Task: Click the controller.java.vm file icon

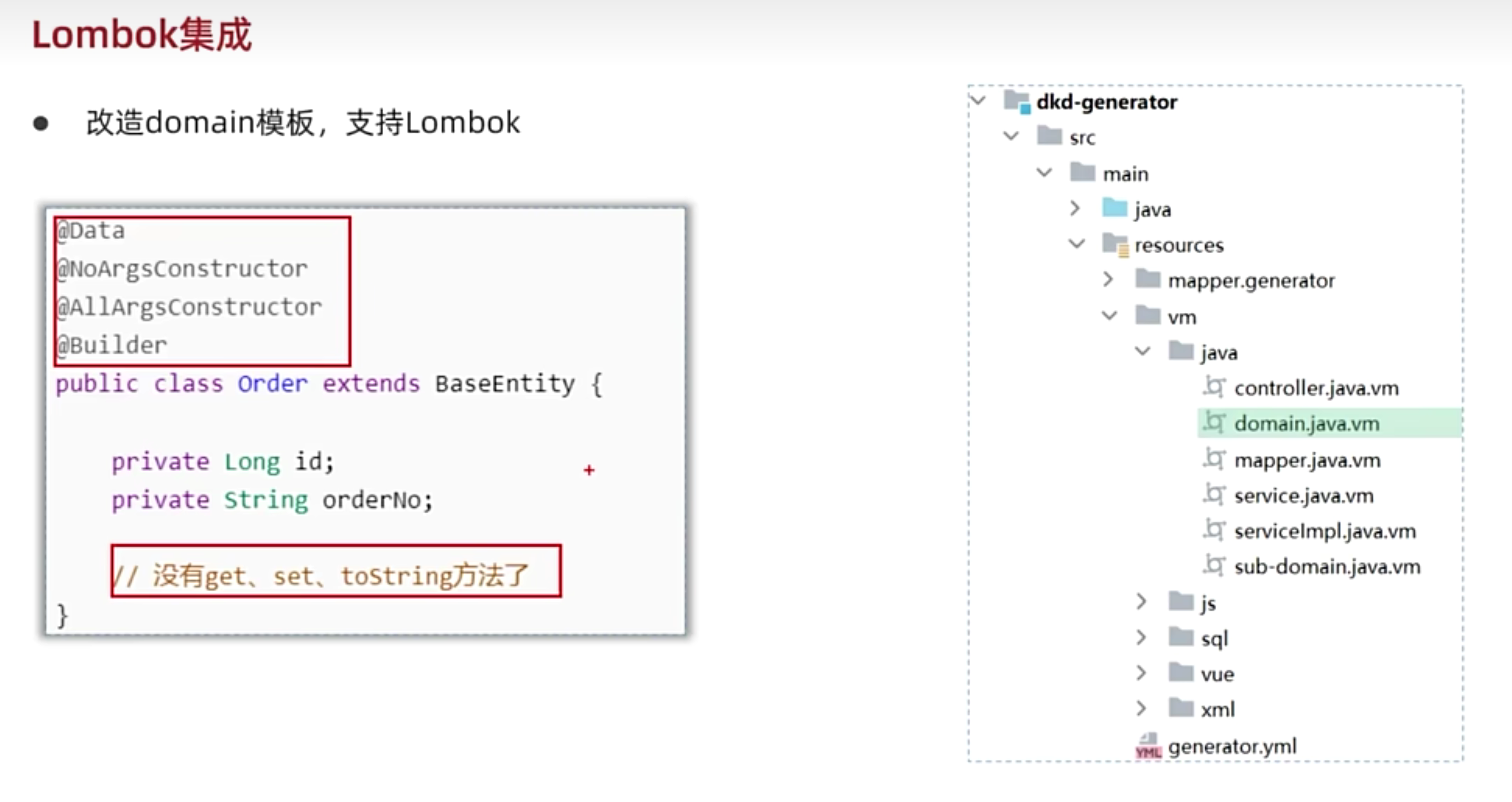Action: point(1214,387)
